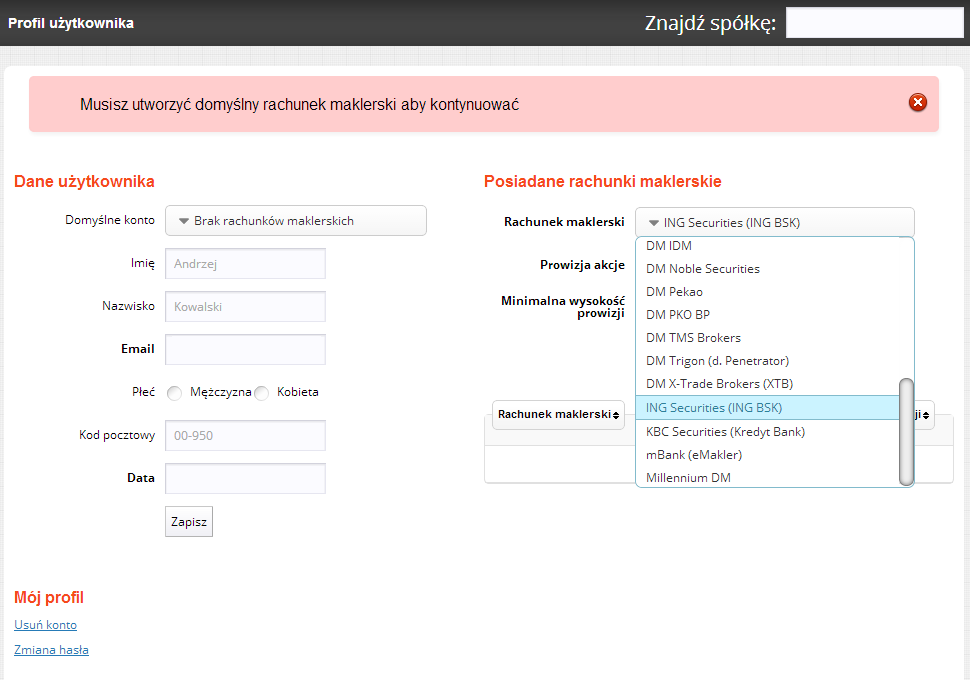Select the Mężczyzna radio button
The width and height of the screenshot is (970, 680).
(x=174, y=393)
